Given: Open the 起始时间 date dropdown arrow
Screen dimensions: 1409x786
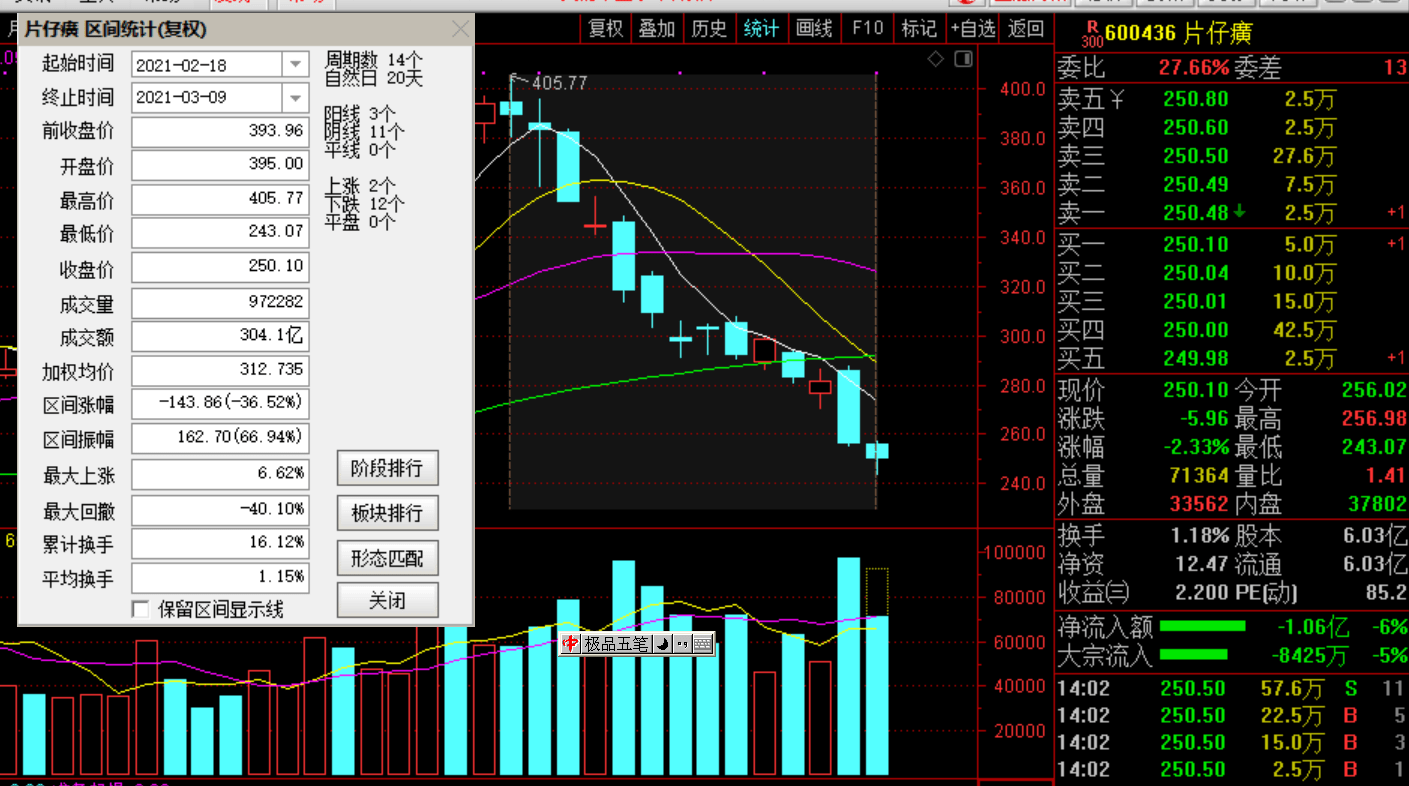Looking at the screenshot, I should (296, 65).
